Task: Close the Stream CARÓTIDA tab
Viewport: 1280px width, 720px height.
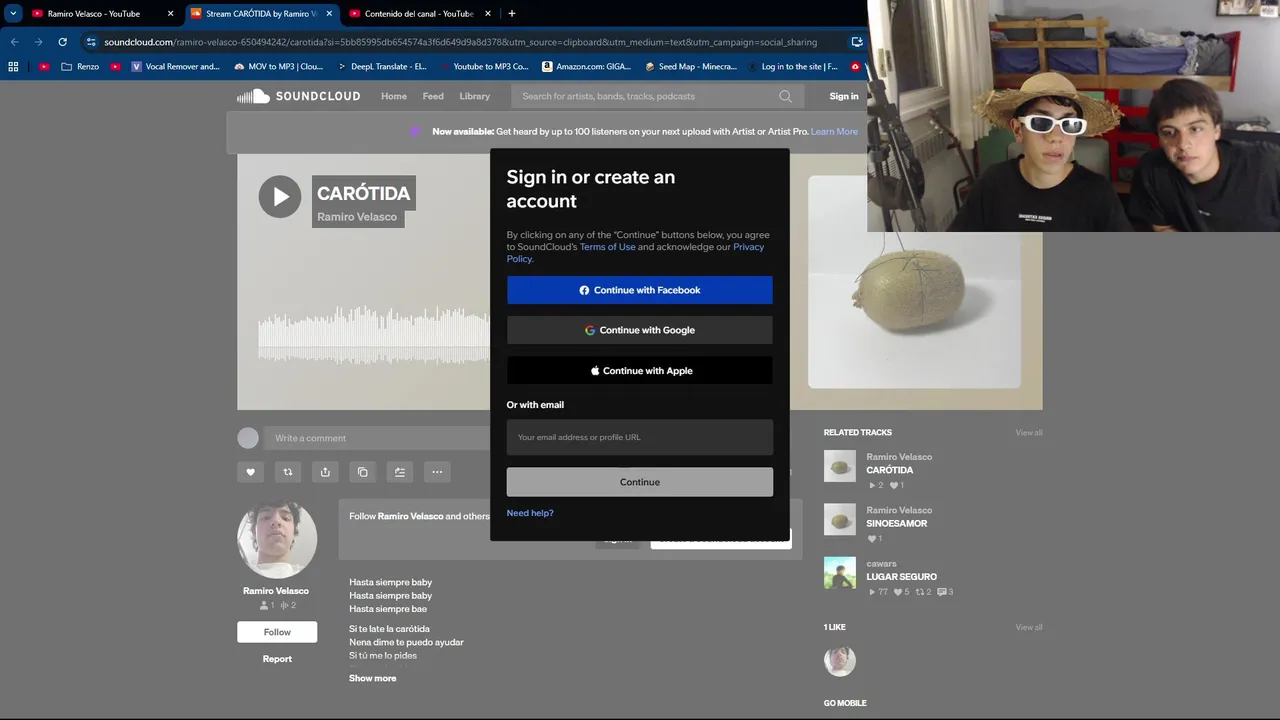Action: [329, 14]
